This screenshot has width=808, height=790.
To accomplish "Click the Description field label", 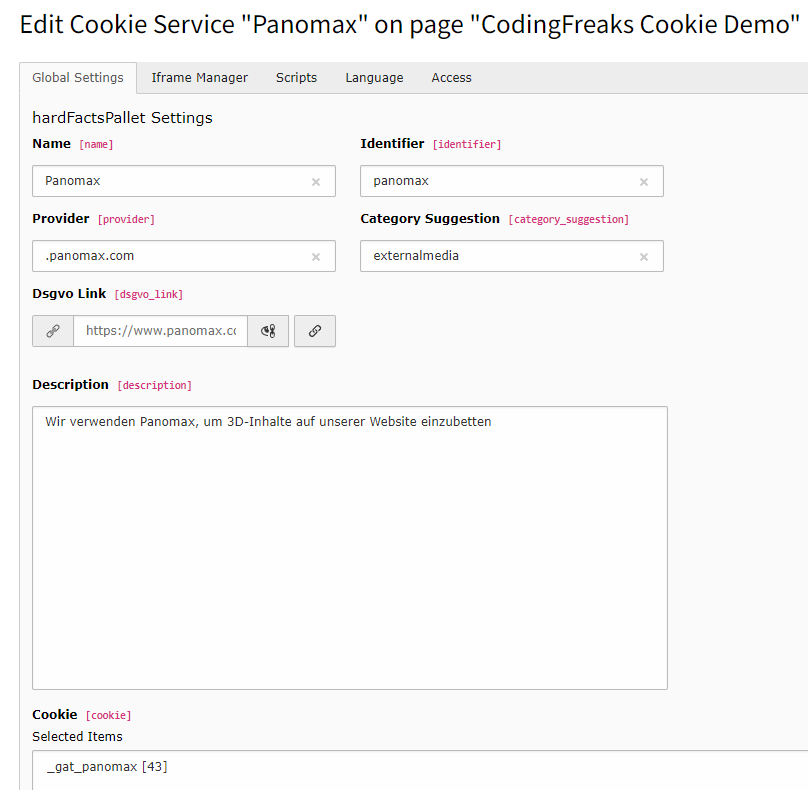I will point(70,385).
